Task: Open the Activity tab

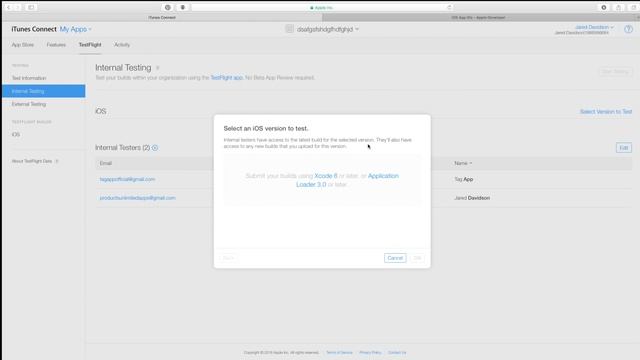Action: 122,45
